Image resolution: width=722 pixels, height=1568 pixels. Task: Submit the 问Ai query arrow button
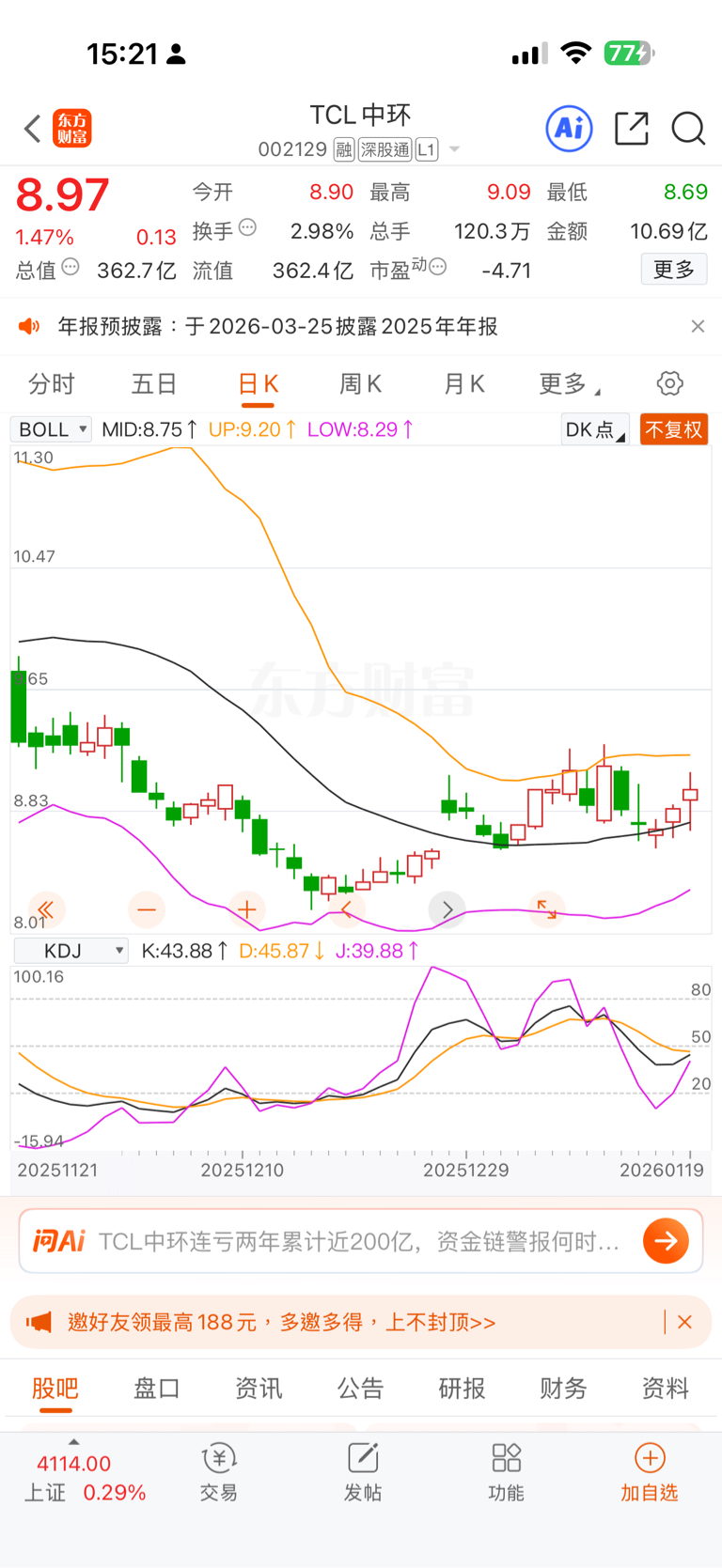pyautogui.click(x=666, y=1241)
